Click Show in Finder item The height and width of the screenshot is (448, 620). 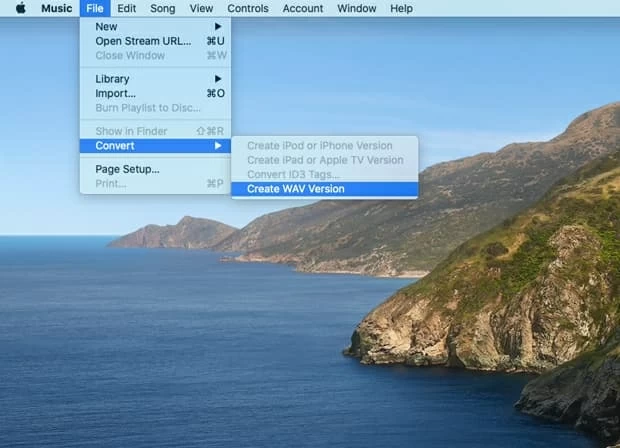coord(155,131)
